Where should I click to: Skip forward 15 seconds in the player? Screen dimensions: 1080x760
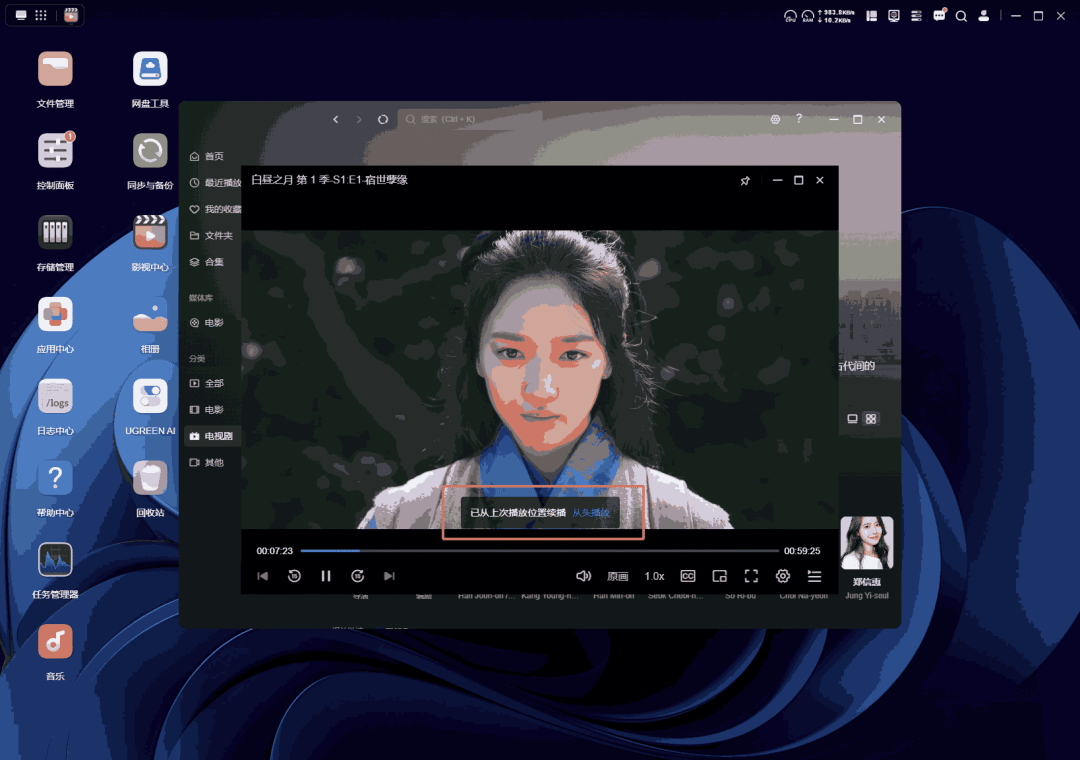pyautogui.click(x=357, y=576)
